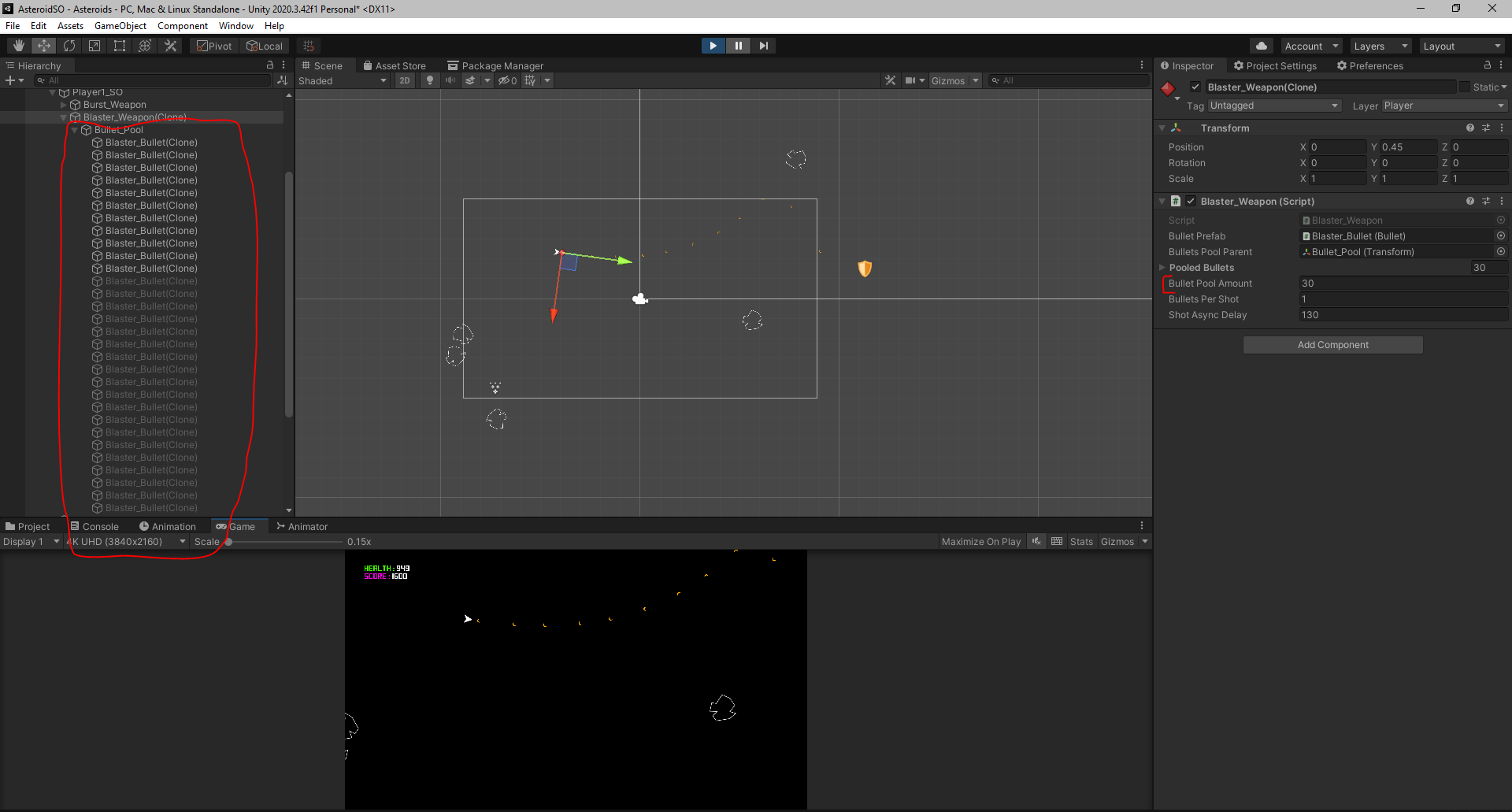The width and height of the screenshot is (1512, 812).
Task: Click the Play button
Action: pos(713,46)
